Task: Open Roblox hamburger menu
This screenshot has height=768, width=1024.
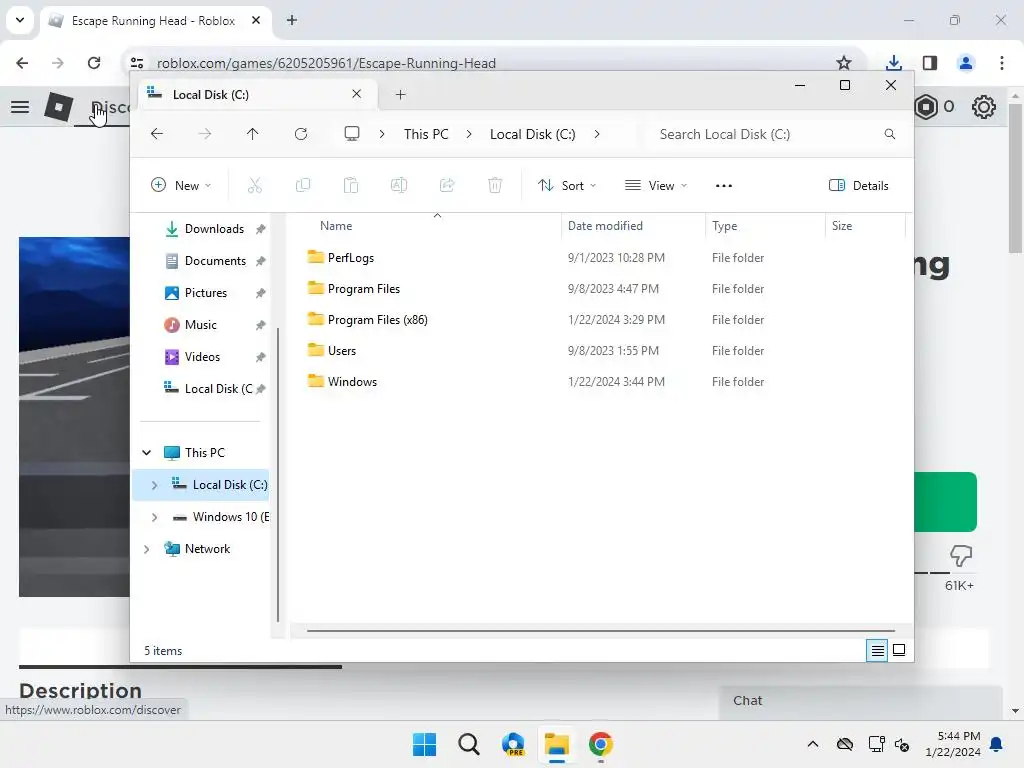Action: point(20,106)
